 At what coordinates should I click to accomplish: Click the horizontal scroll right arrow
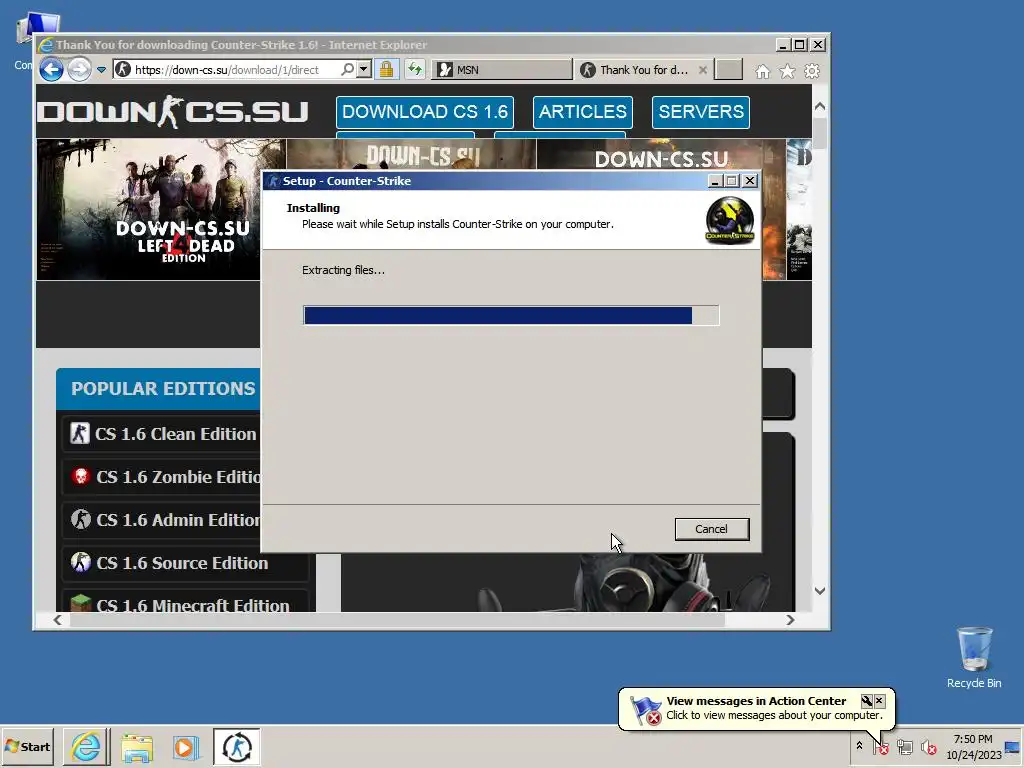(x=790, y=620)
